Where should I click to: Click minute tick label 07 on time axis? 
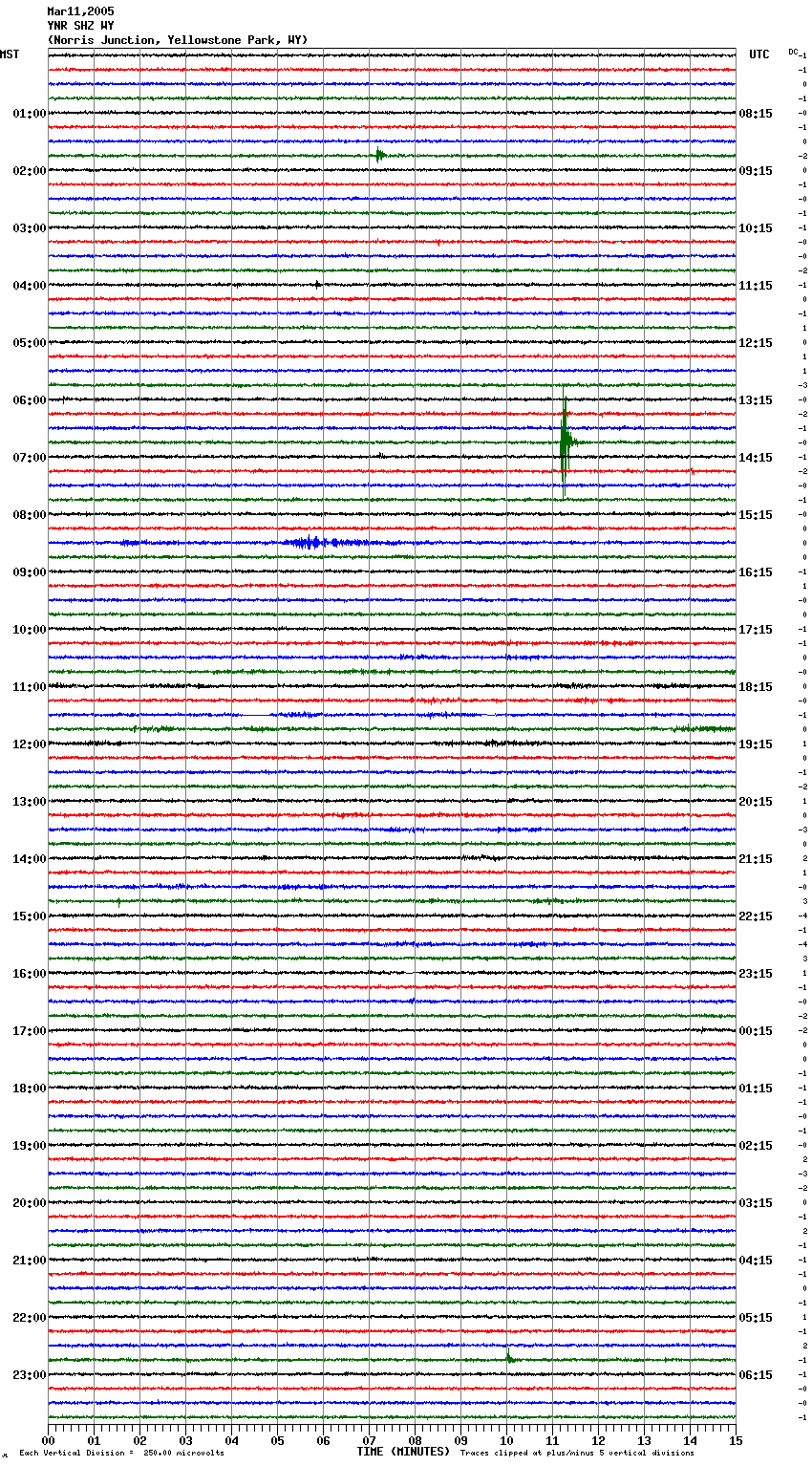coord(369,1440)
